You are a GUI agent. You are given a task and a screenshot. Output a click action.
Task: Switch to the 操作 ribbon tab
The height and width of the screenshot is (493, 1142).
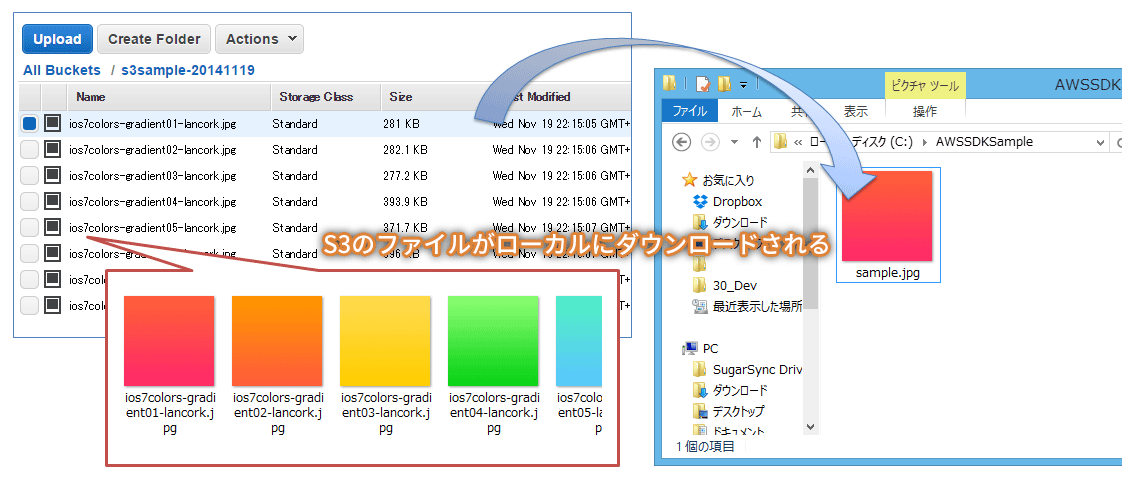coord(925,111)
